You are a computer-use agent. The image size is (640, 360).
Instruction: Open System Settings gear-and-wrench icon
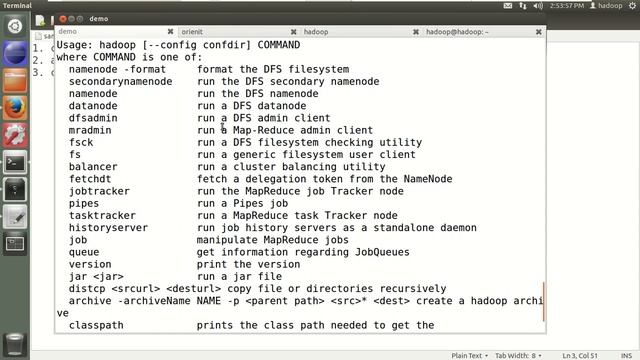15,135
